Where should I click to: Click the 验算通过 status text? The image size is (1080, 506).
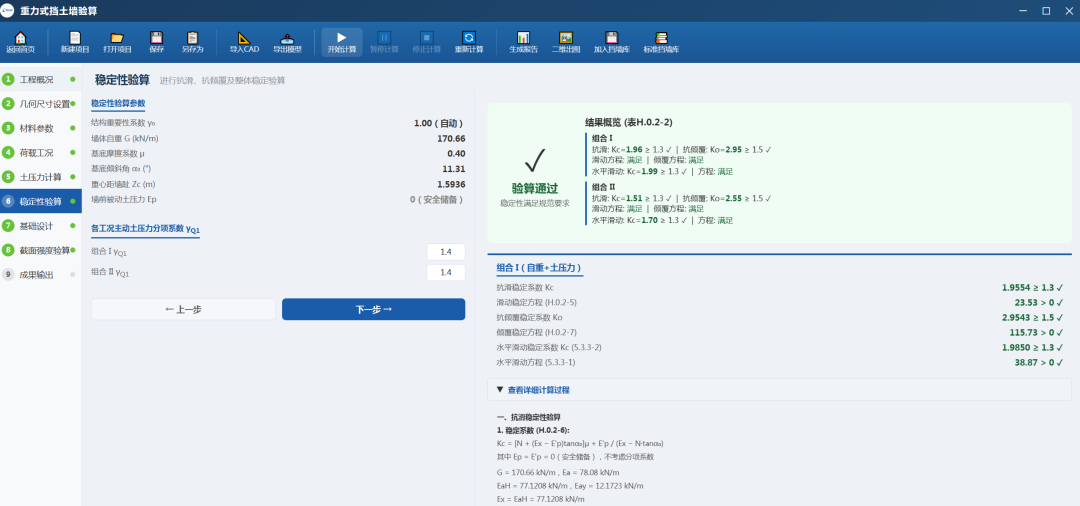(x=534, y=189)
